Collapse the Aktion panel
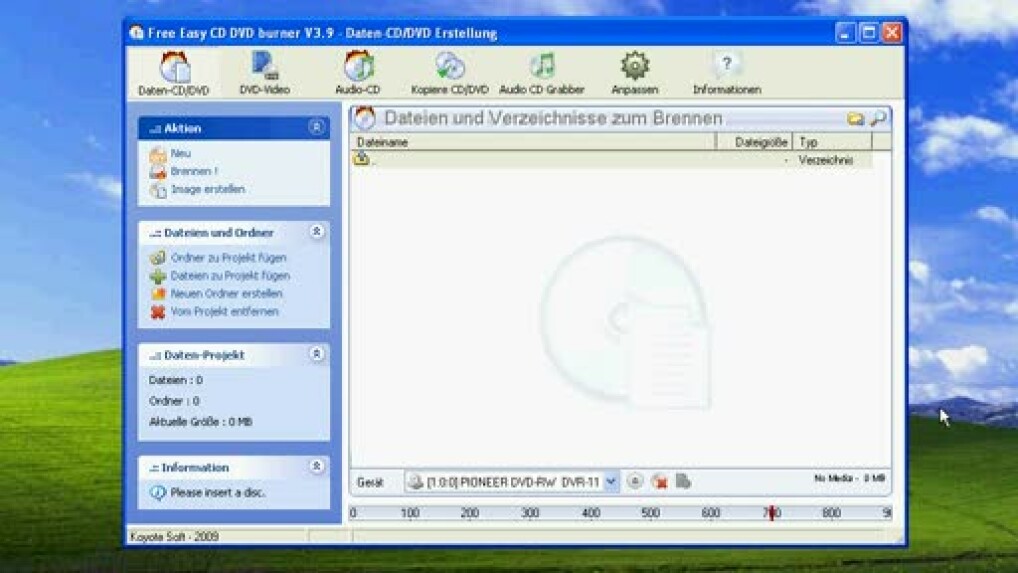1018x573 pixels. click(x=316, y=128)
